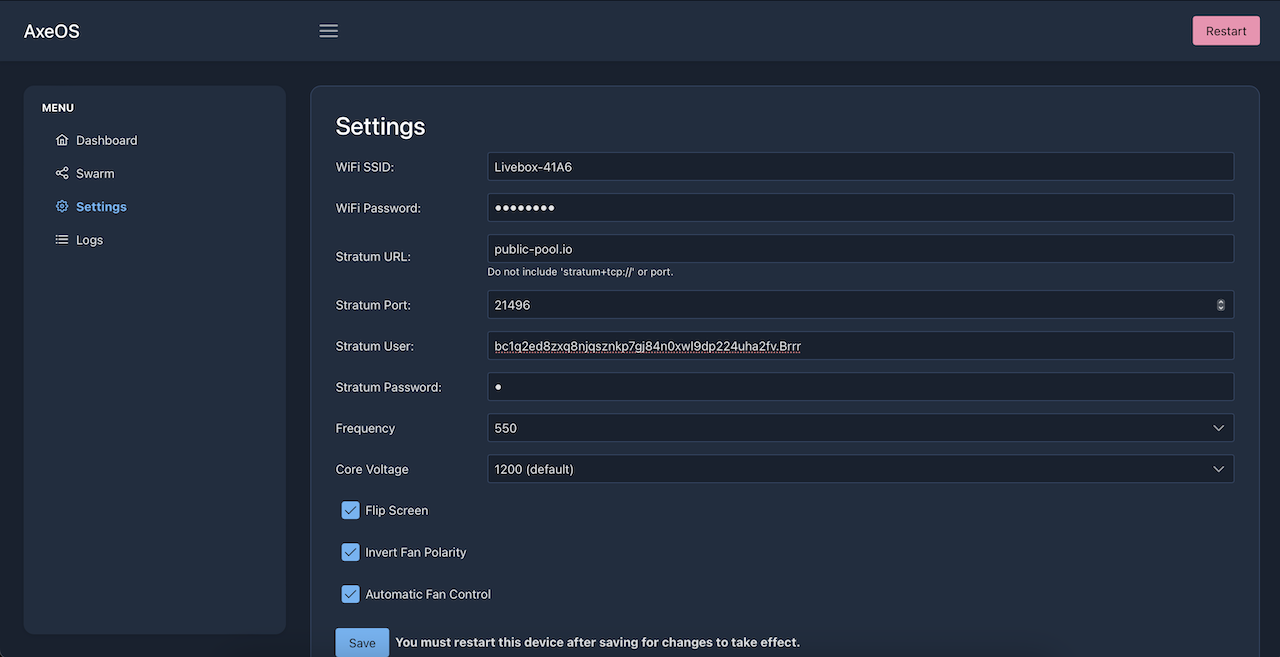This screenshot has width=1280, height=657.
Task: Increment the Stratum Port value
Action: pos(1221,300)
